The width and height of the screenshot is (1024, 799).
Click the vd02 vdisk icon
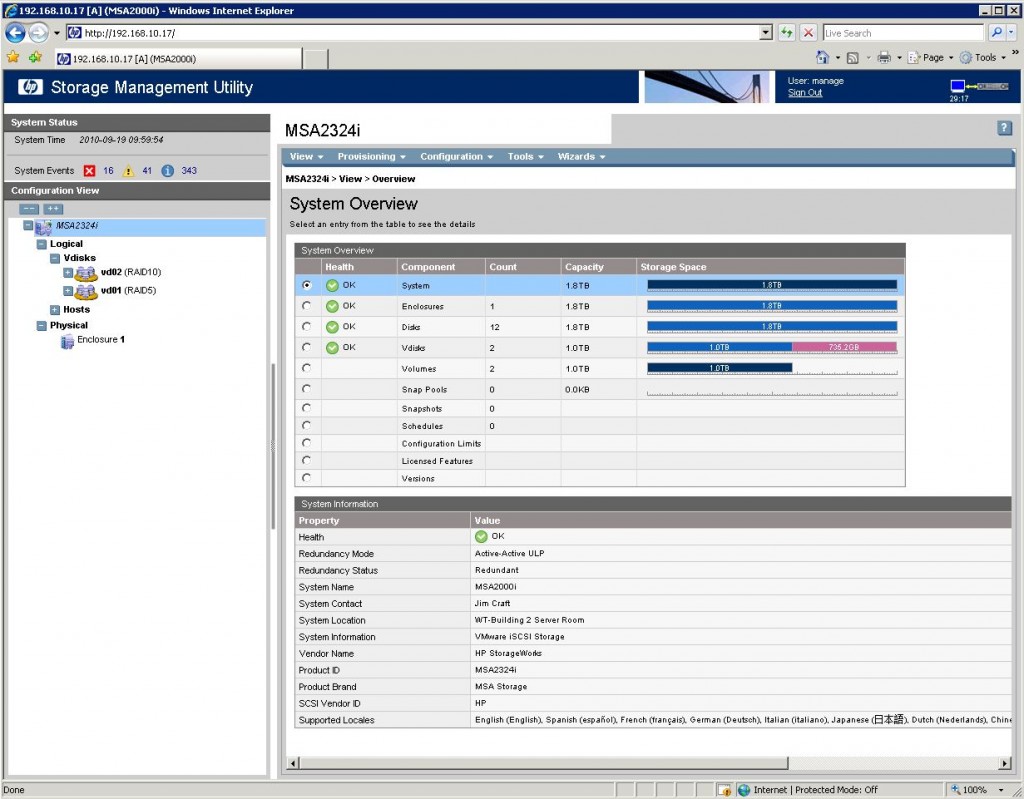(86, 273)
